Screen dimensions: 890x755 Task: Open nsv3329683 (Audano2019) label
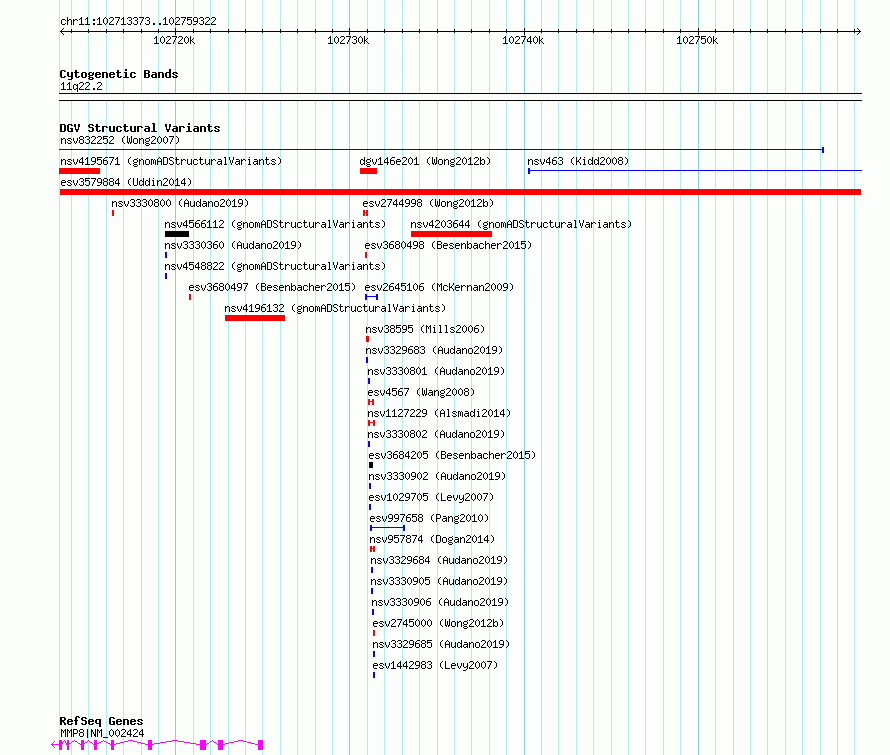point(434,350)
